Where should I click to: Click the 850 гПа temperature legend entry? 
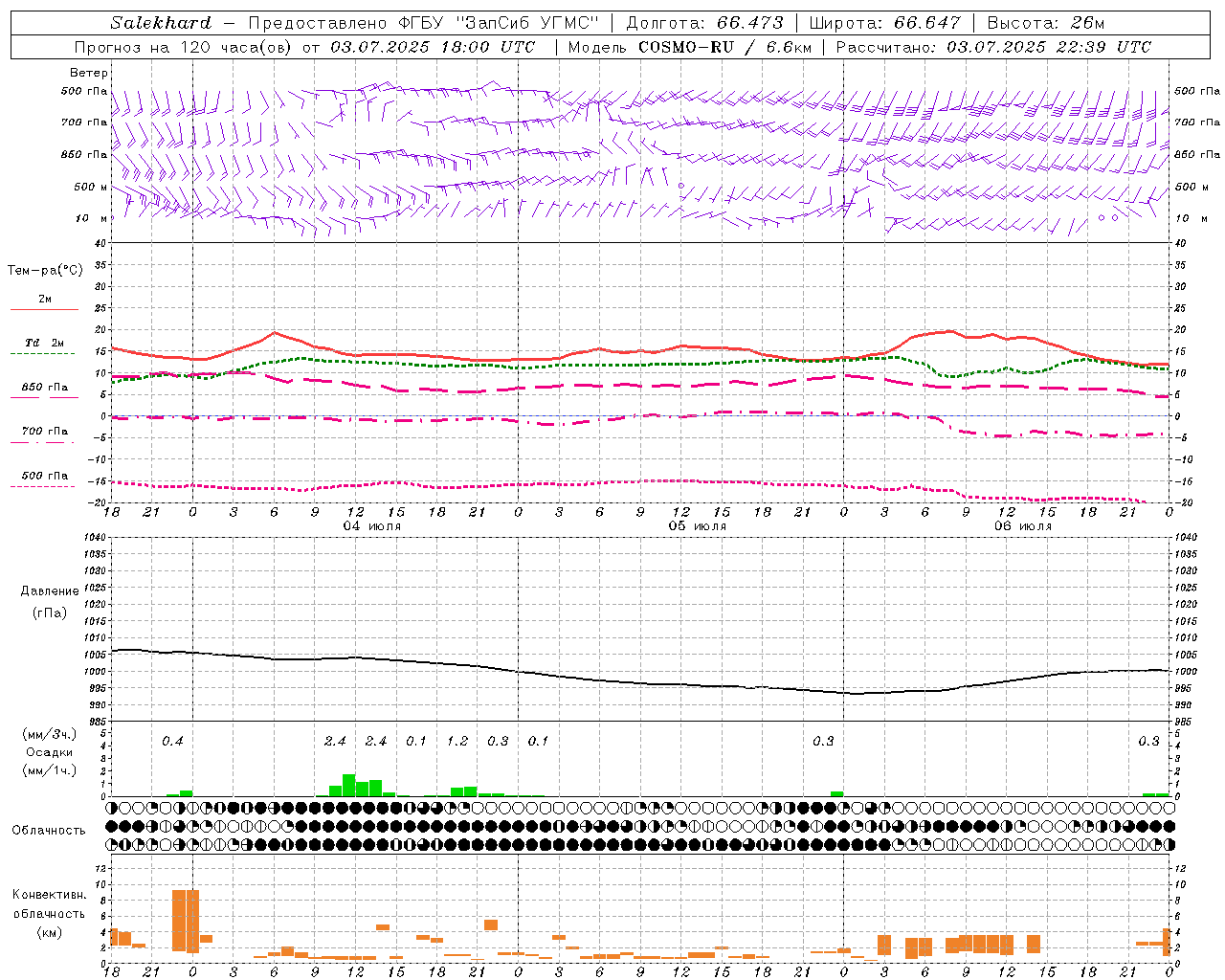(x=45, y=388)
